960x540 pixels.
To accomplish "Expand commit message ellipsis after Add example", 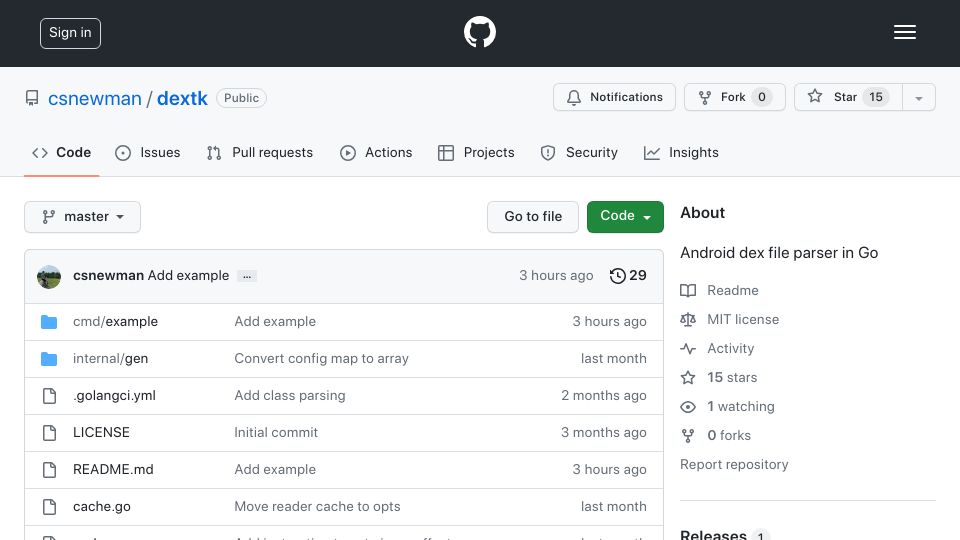I will click(247, 277).
